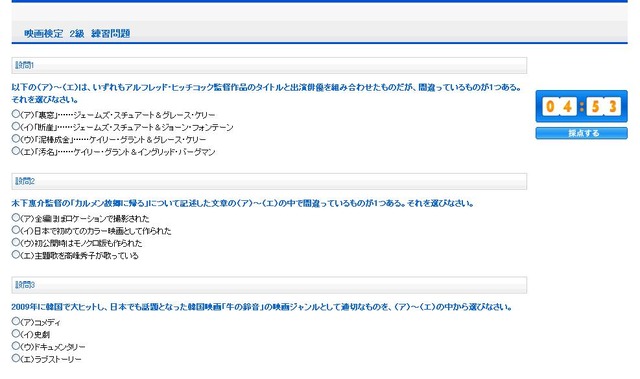Choose (ウ) モノクロ版も作られた option
The image size is (640, 379).
pos(16,242)
